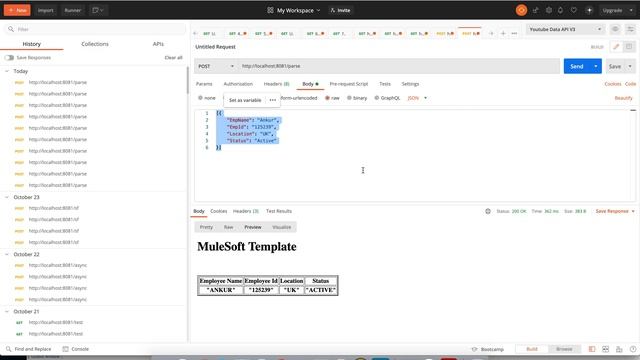Click the environment quick look eye icon

point(615,29)
